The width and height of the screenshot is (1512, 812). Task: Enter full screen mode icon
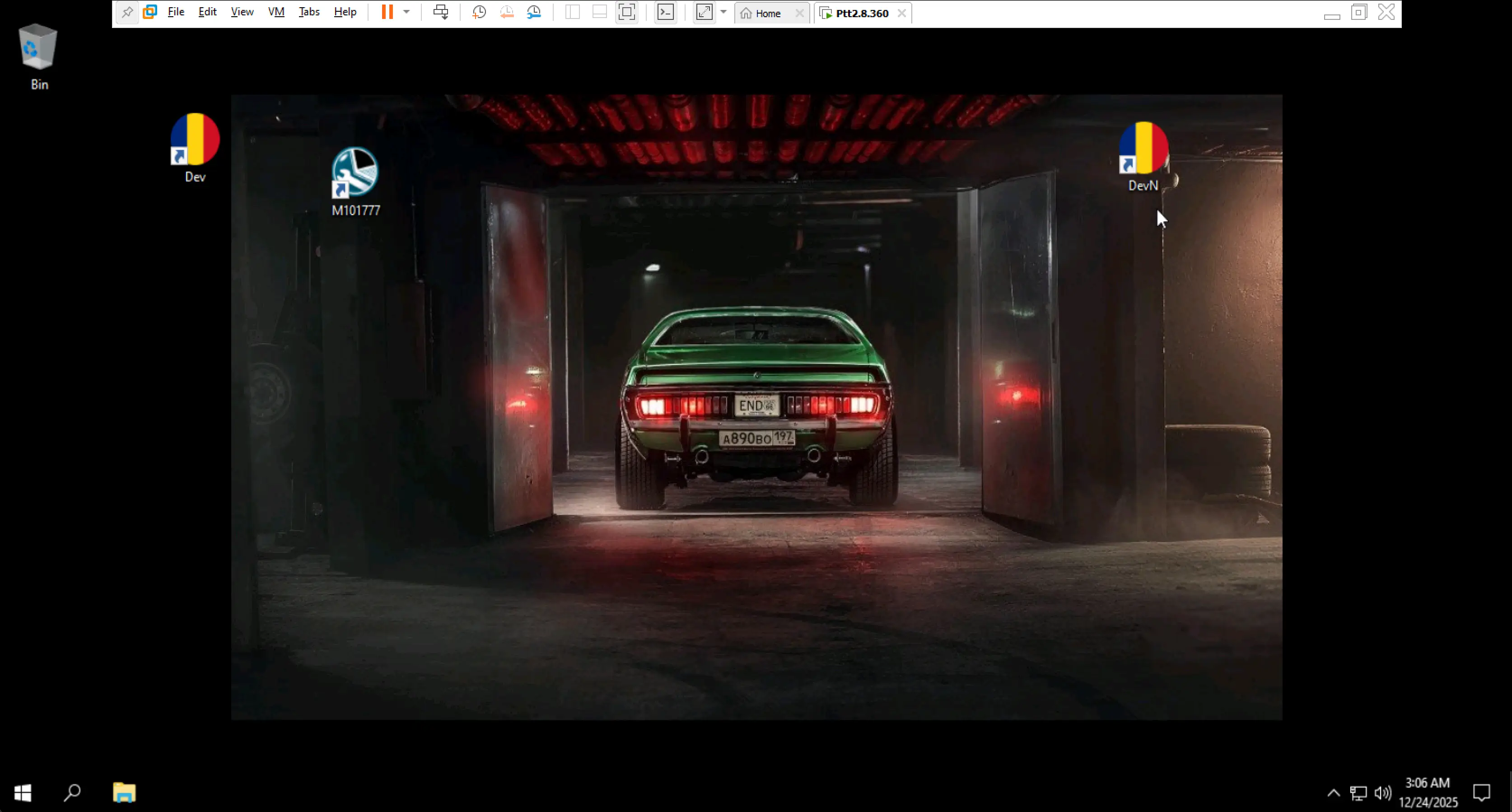pyautogui.click(x=627, y=12)
